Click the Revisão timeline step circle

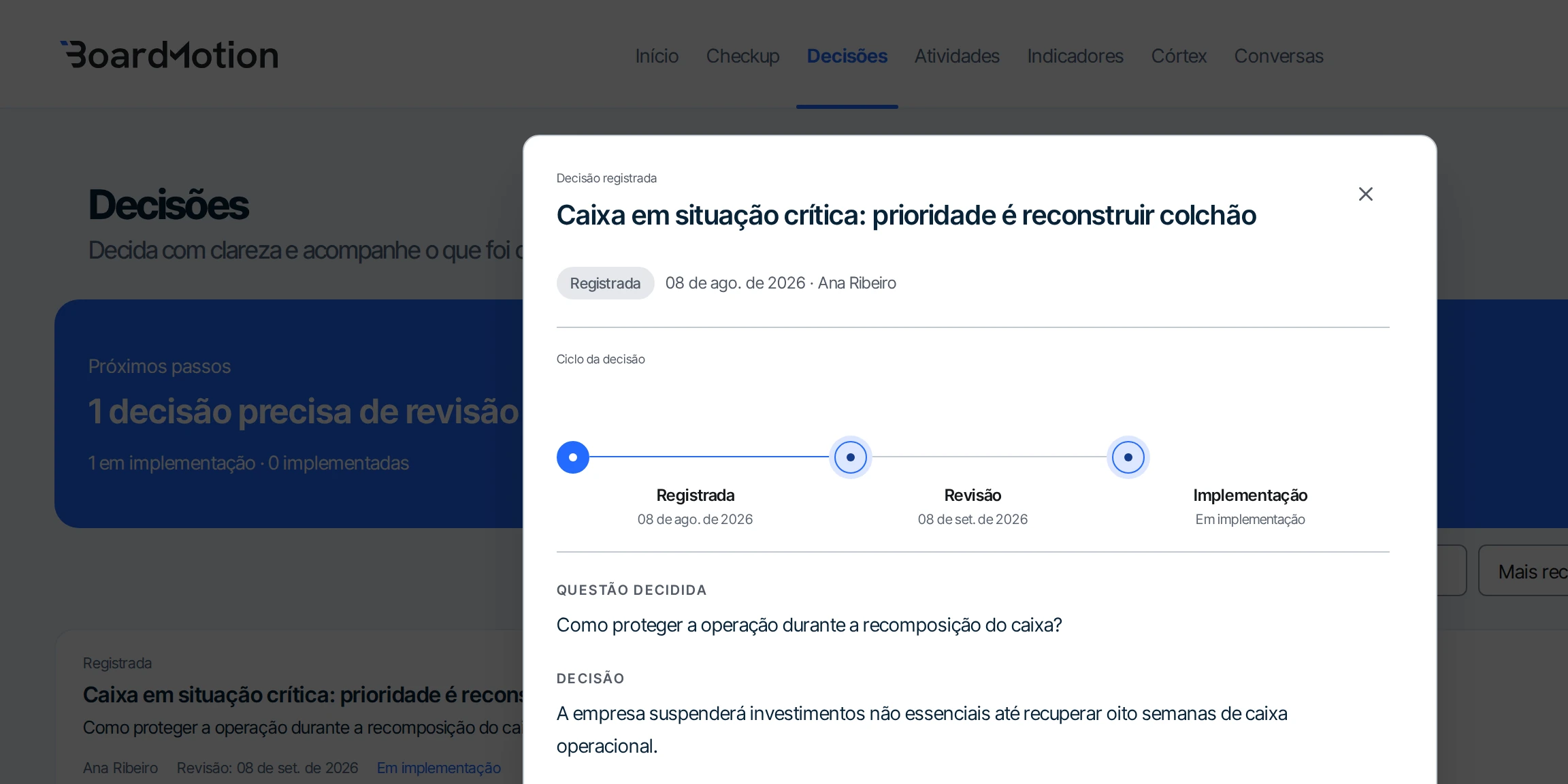(851, 457)
